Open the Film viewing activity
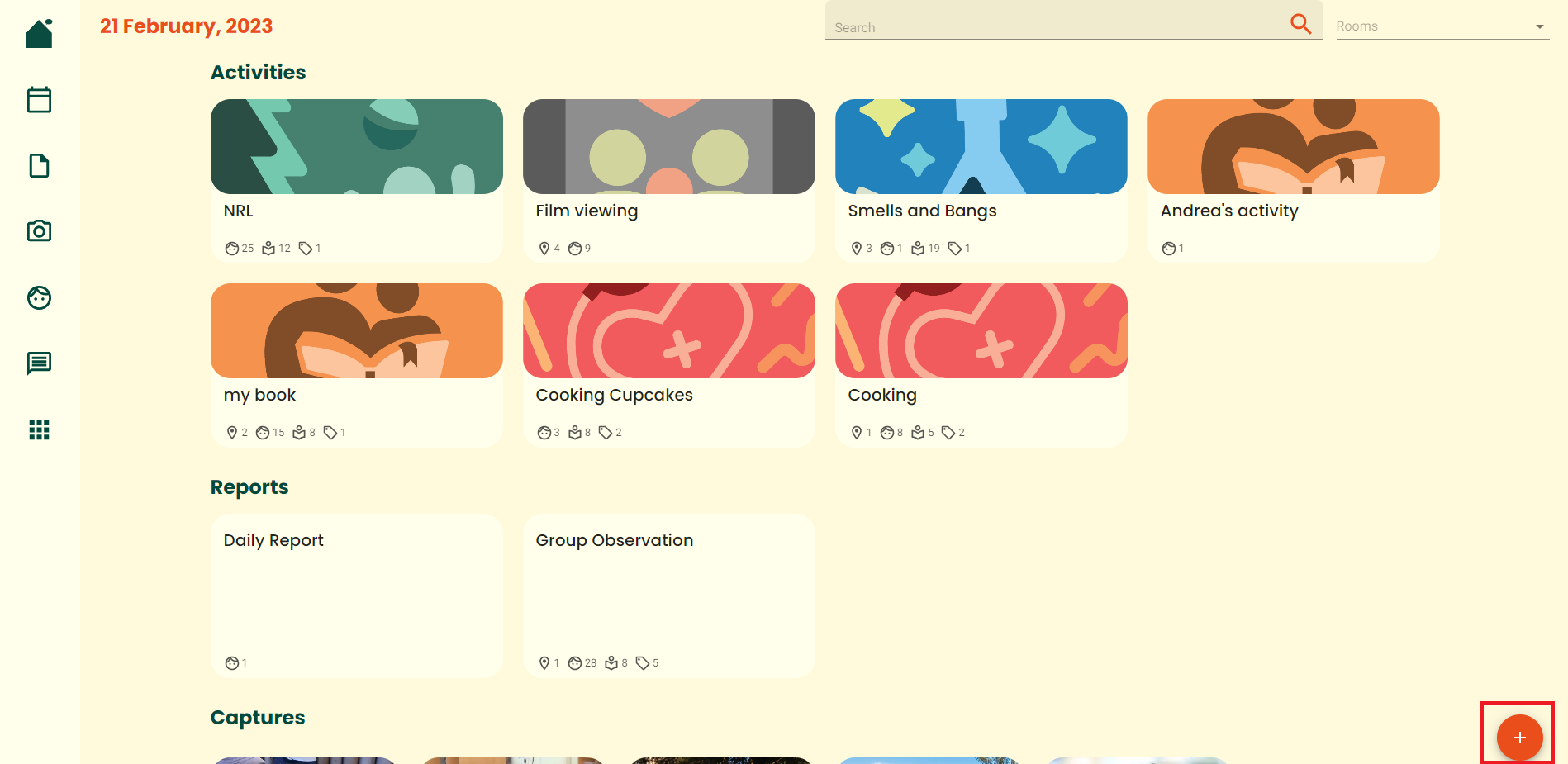Image resolution: width=1568 pixels, height=764 pixels. [669, 181]
